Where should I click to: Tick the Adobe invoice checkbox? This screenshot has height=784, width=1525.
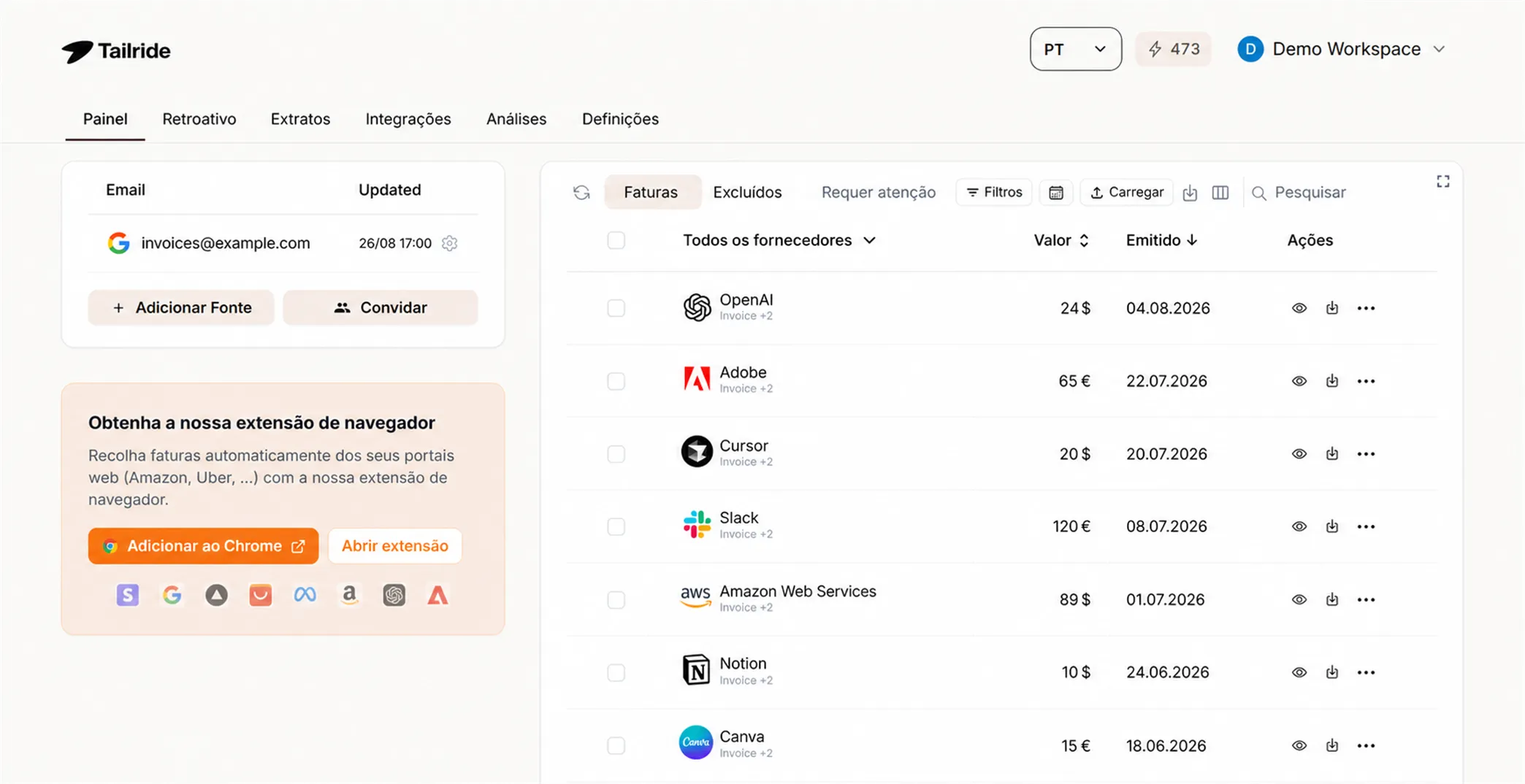pyautogui.click(x=616, y=381)
